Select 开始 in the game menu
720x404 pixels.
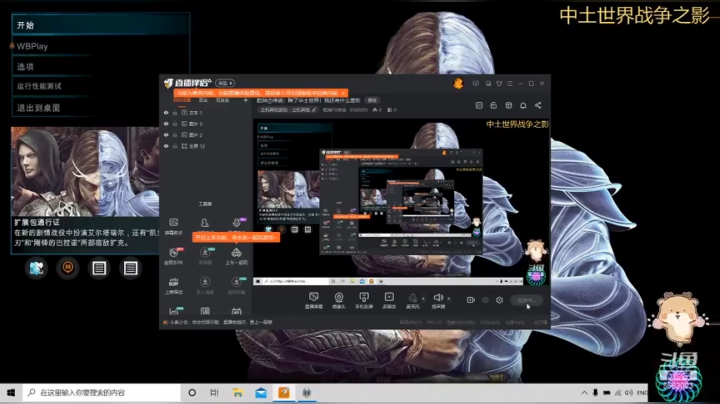[x=100, y=25]
